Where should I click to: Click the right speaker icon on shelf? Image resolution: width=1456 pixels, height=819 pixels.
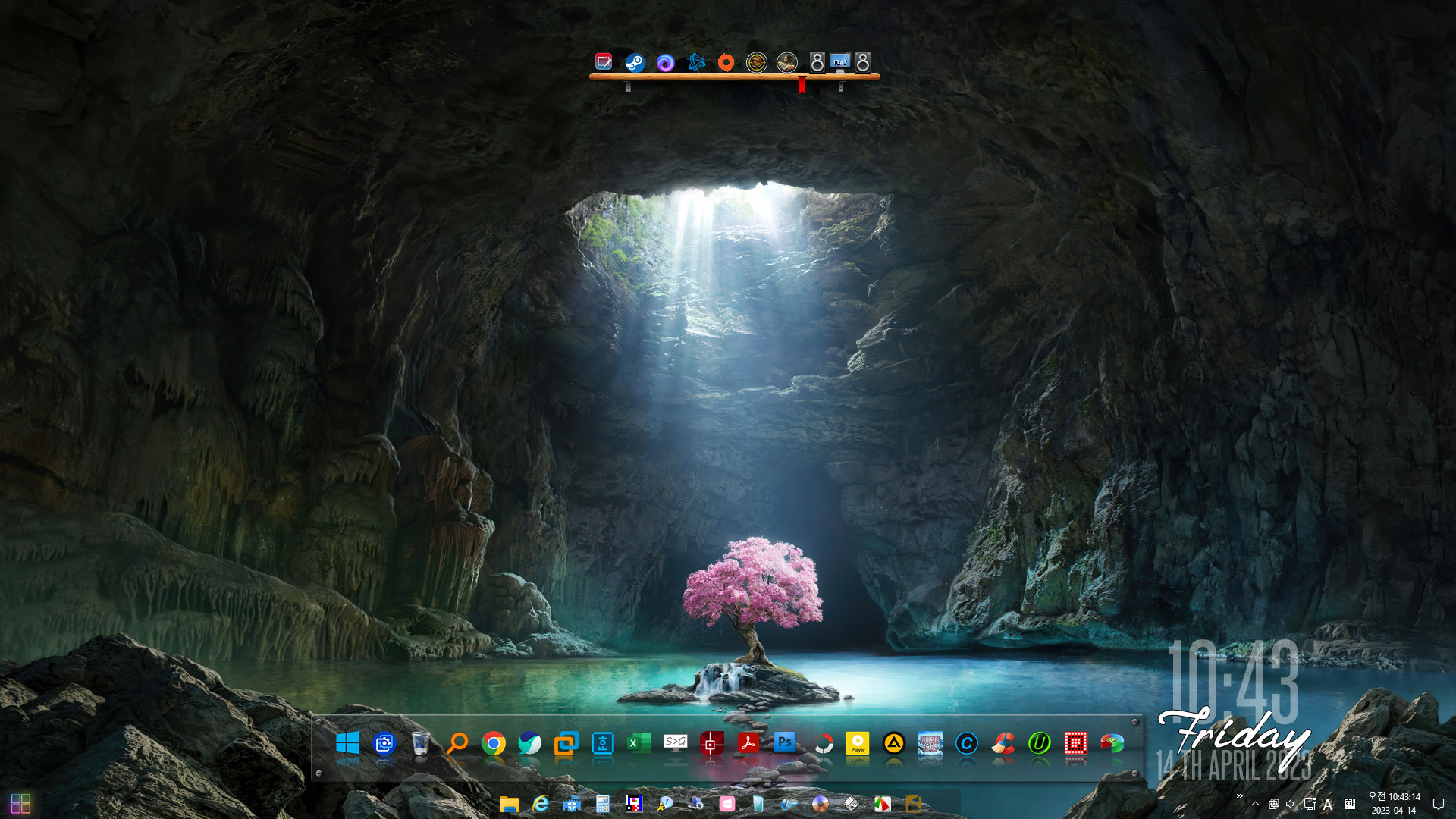coord(863,62)
